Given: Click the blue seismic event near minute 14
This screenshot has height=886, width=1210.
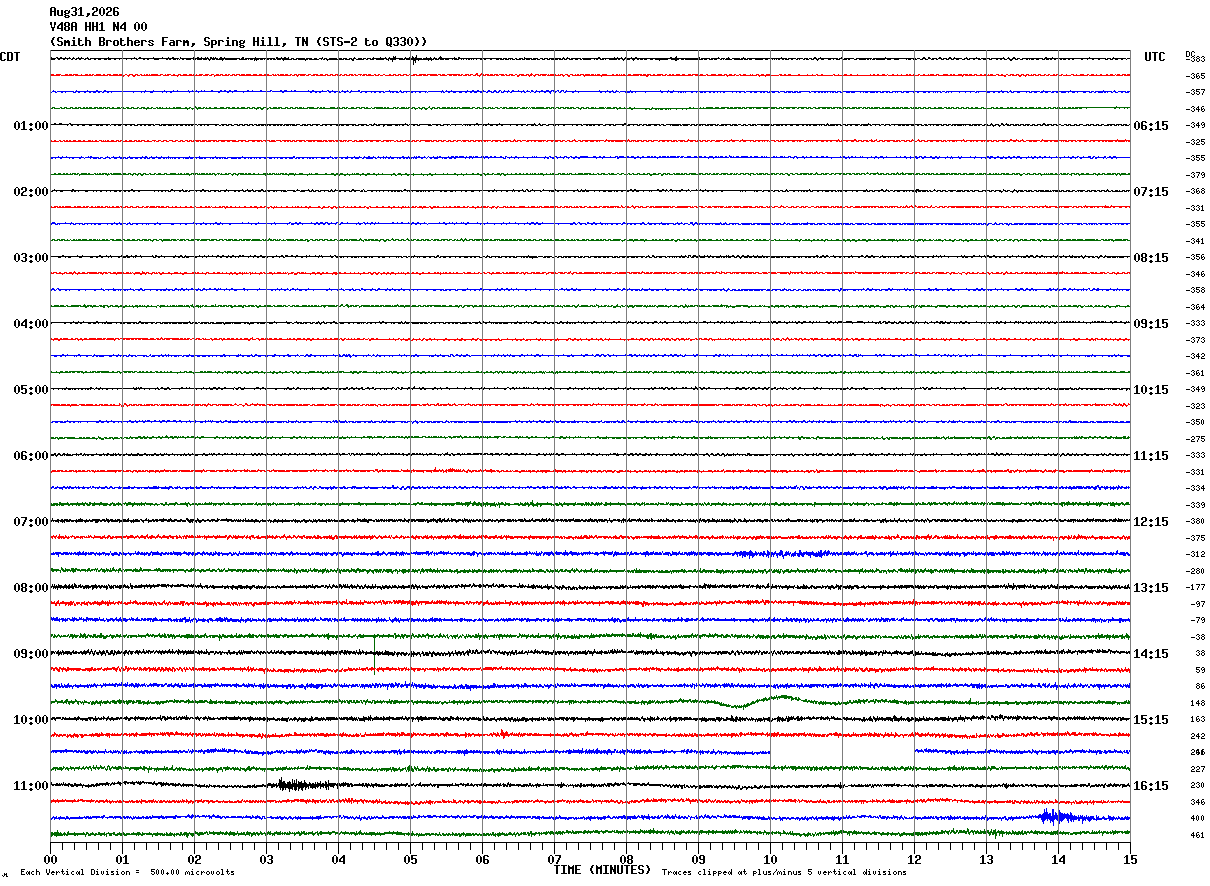Looking at the screenshot, I should click(1058, 817).
